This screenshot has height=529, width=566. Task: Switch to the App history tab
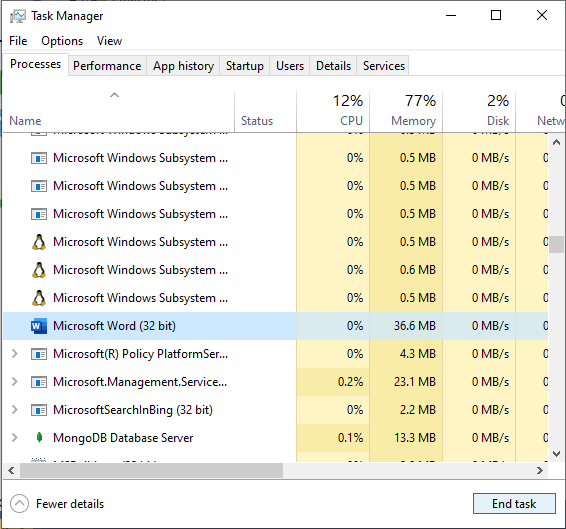[183, 66]
